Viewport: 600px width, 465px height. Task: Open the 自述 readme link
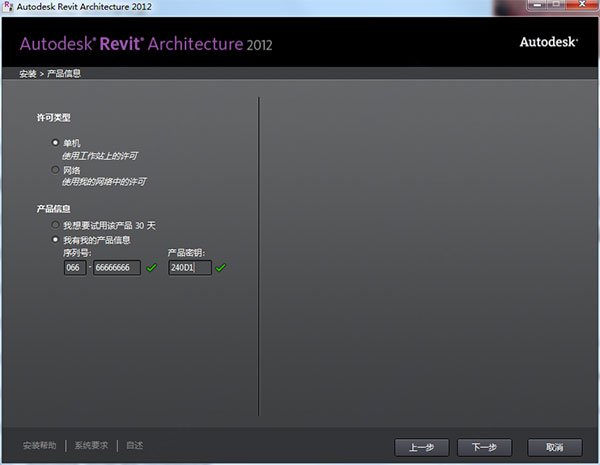(x=135, y=445)
